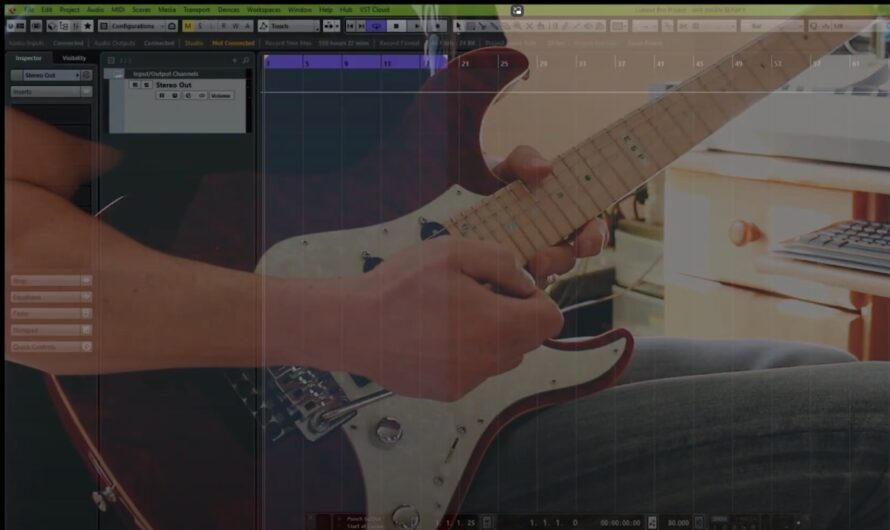
Task: Click the track list search magnifier icon
Action: coord(246,60)
